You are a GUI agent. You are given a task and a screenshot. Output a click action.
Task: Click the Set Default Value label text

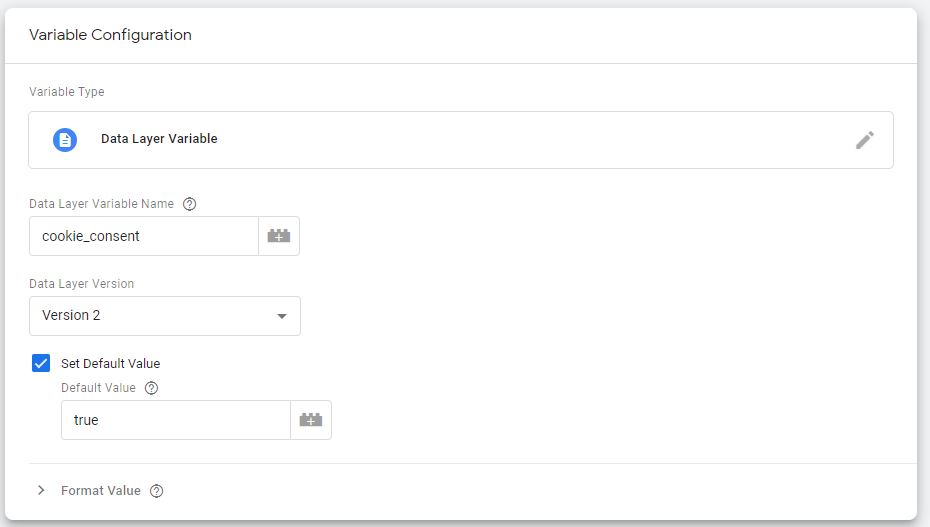click(x=110, y=363)
